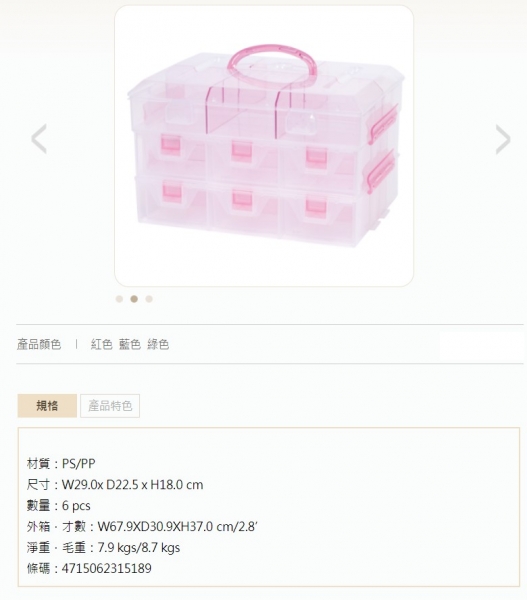Click the blank box beside color options
The image size is (527, 600).
[481, 345]
